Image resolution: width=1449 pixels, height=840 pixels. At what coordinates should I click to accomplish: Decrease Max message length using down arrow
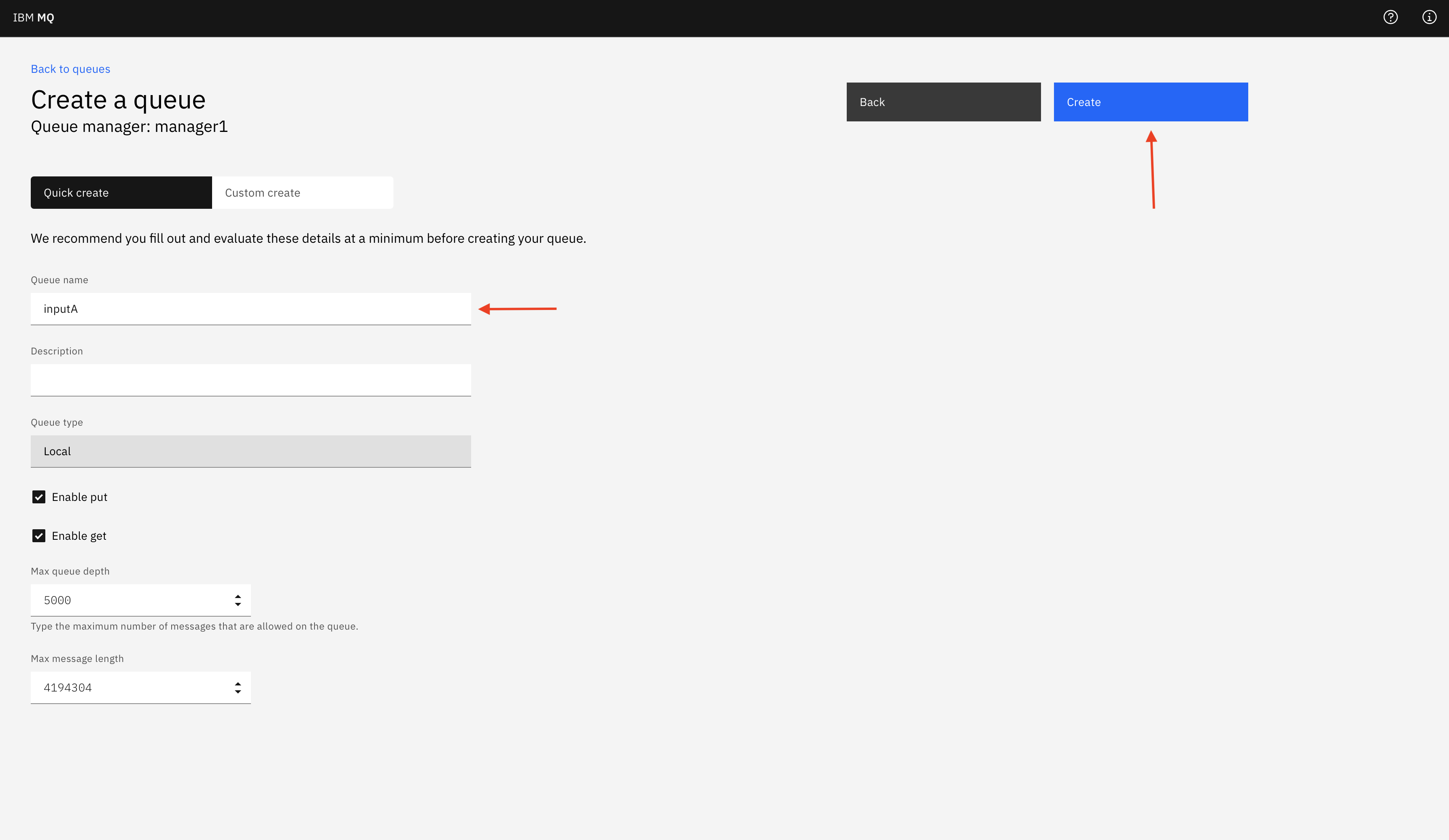(x=238, y=692)
